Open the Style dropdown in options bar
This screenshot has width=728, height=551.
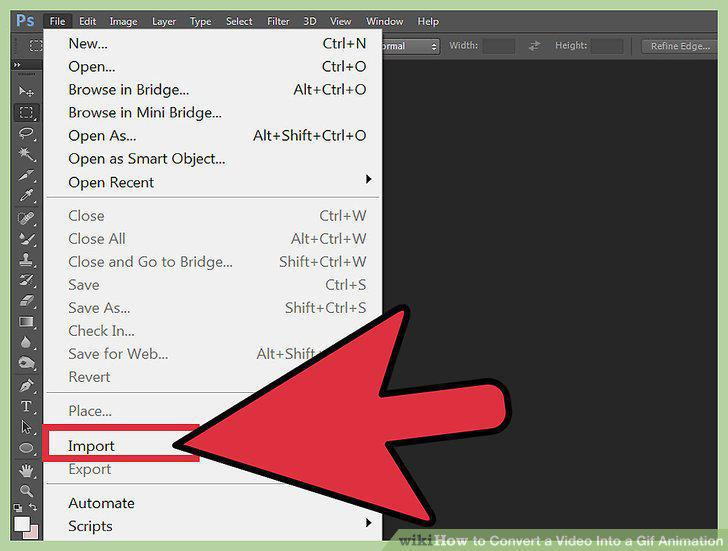410,46
